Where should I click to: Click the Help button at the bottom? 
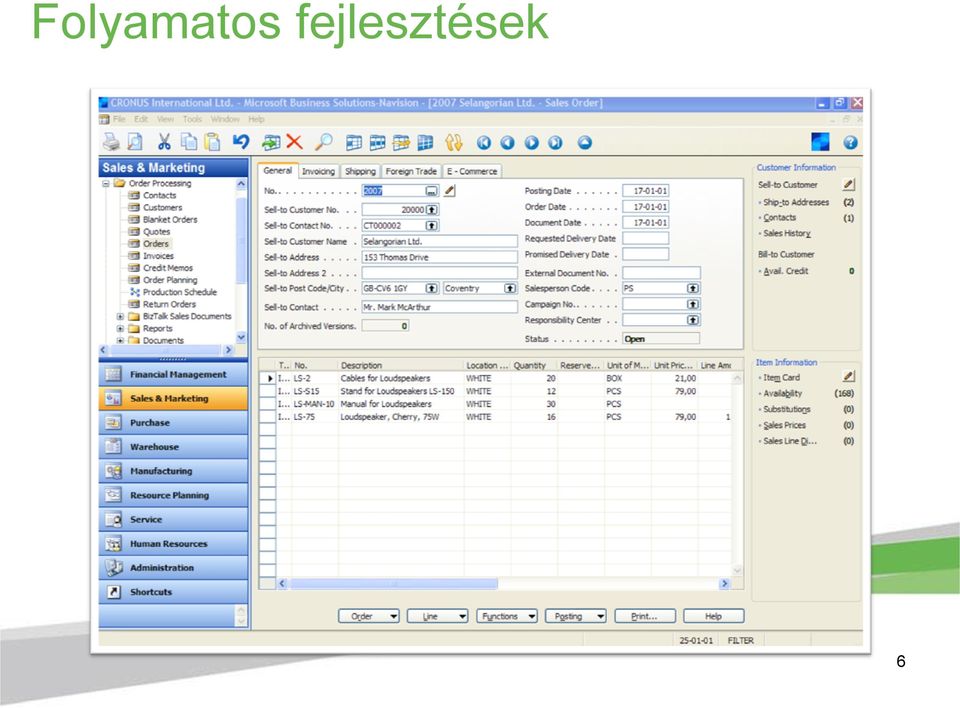tap(714, 616)
